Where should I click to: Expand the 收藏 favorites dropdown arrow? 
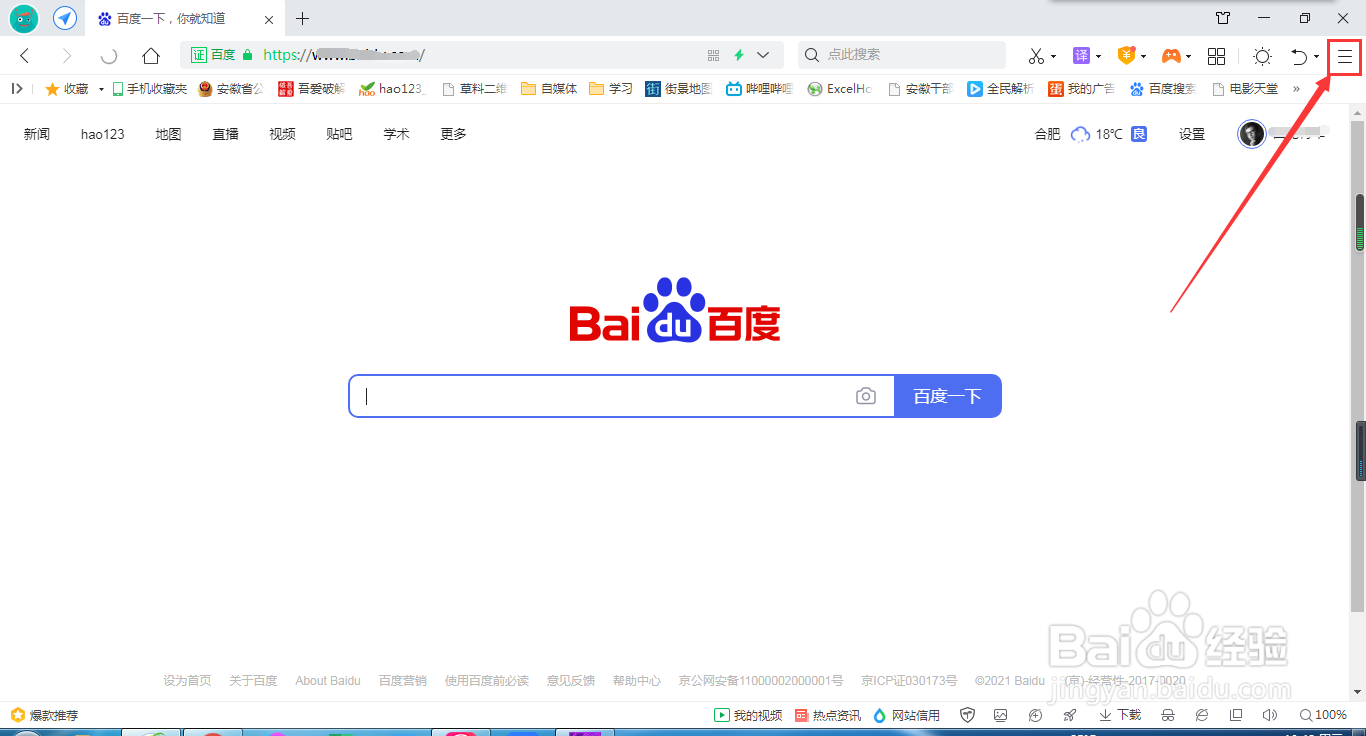pyautogui.click(x=100, y=88)
